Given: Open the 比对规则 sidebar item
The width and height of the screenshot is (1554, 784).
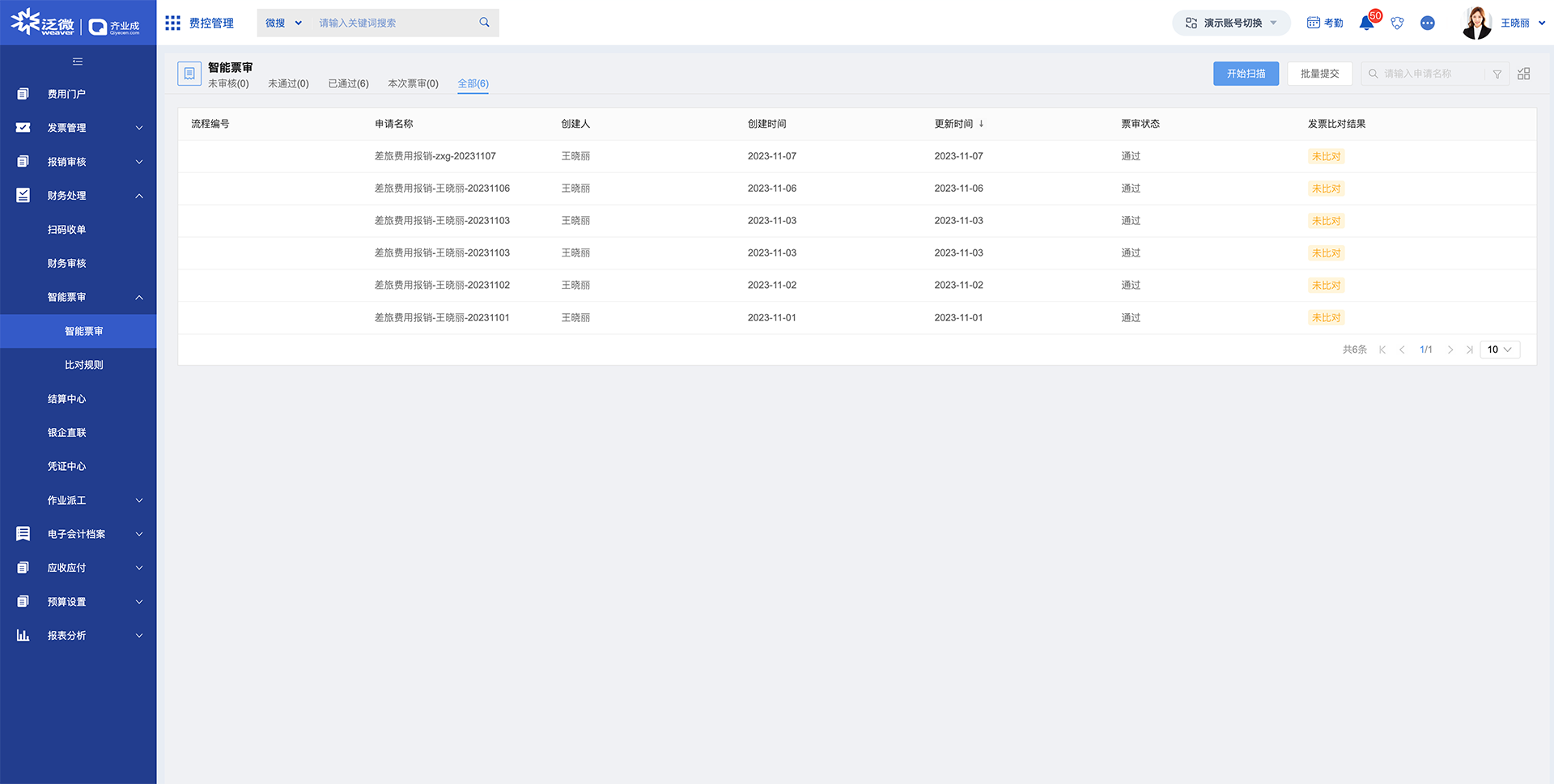Looking at the screenshot, I should click(x=84, y=365).
